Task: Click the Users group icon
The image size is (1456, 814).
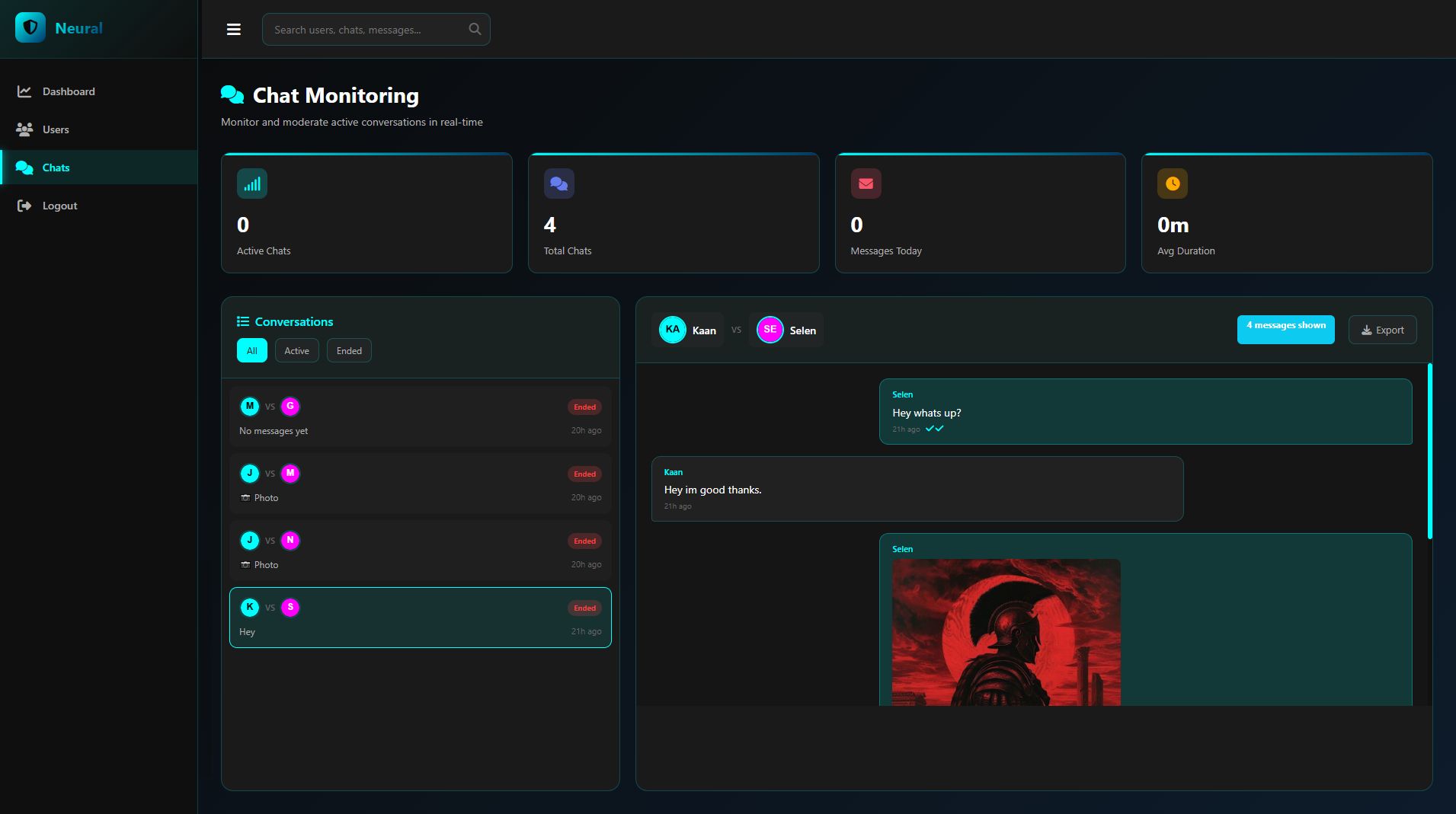Action: pyautogui.click(x=24, y=129)
